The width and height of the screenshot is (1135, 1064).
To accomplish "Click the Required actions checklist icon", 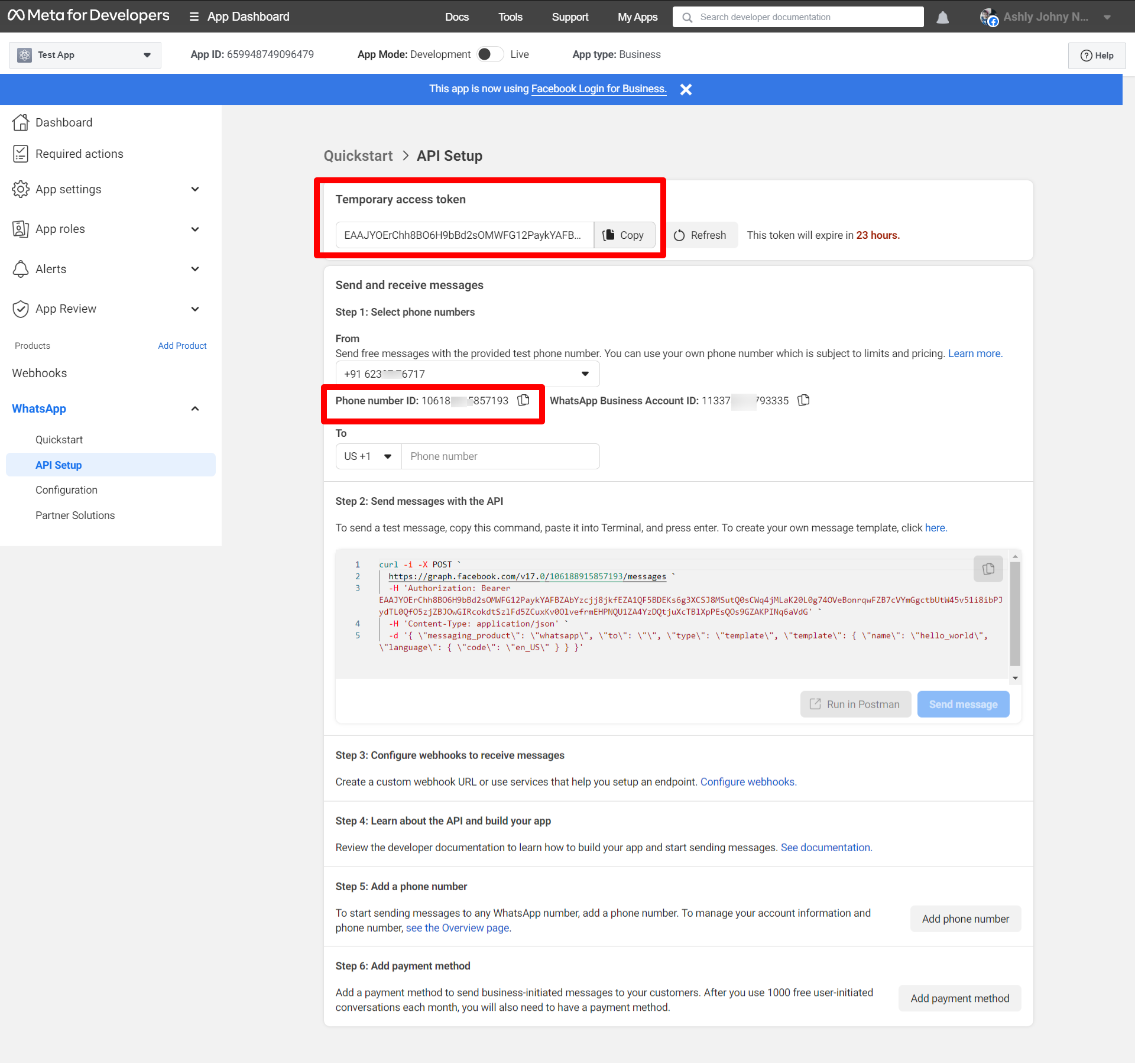I will [x=20, y=154].
